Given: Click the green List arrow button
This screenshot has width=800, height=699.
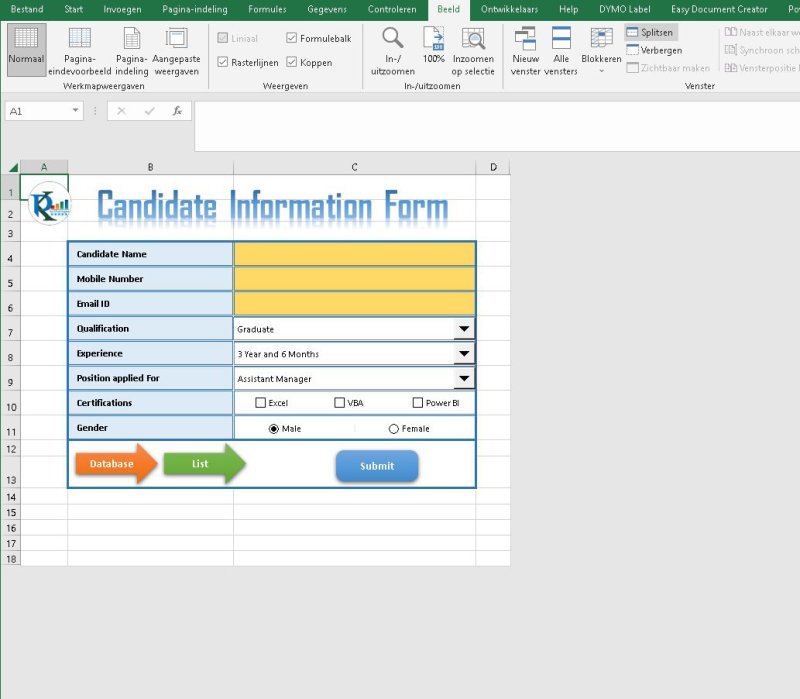Looking at the screenshot, I should point(205,463).
